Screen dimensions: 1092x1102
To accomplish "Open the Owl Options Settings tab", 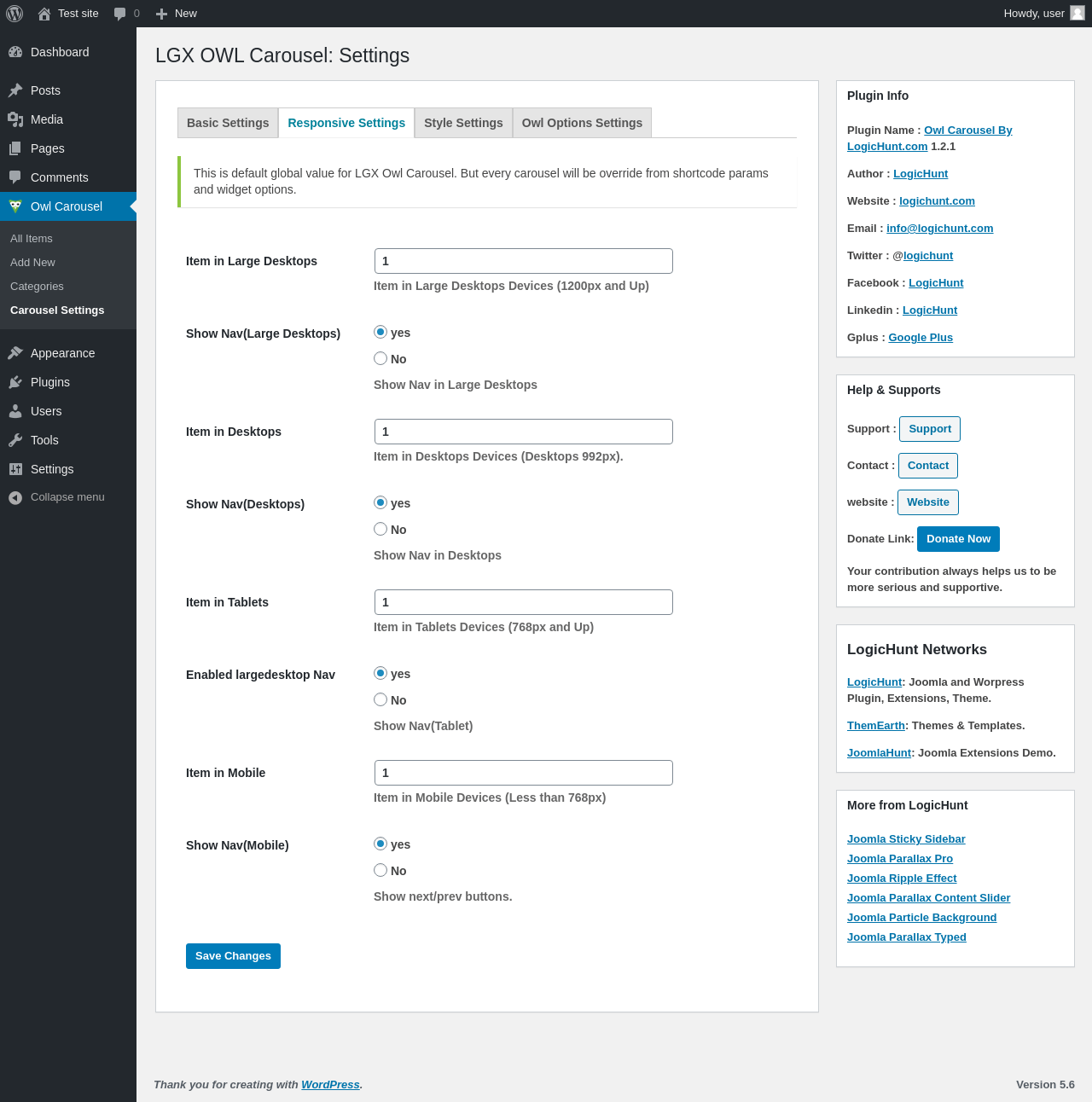I will 582,123.
